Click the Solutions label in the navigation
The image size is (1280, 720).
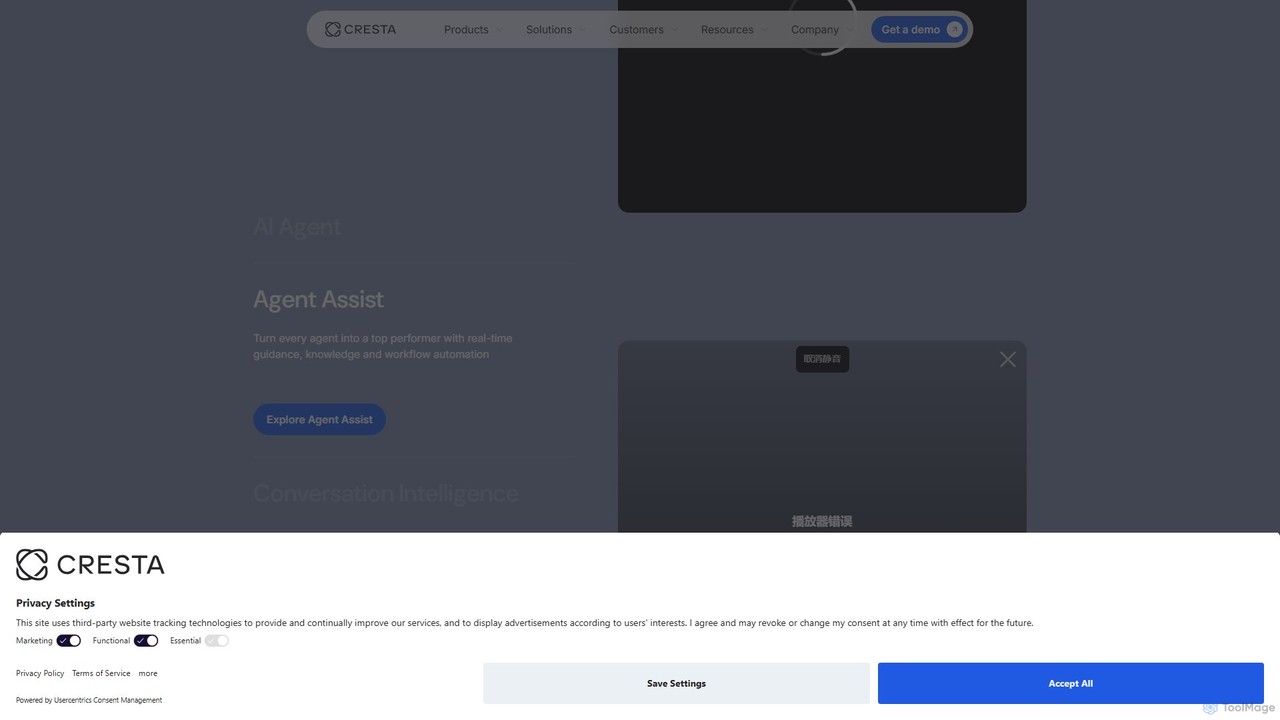549,30
